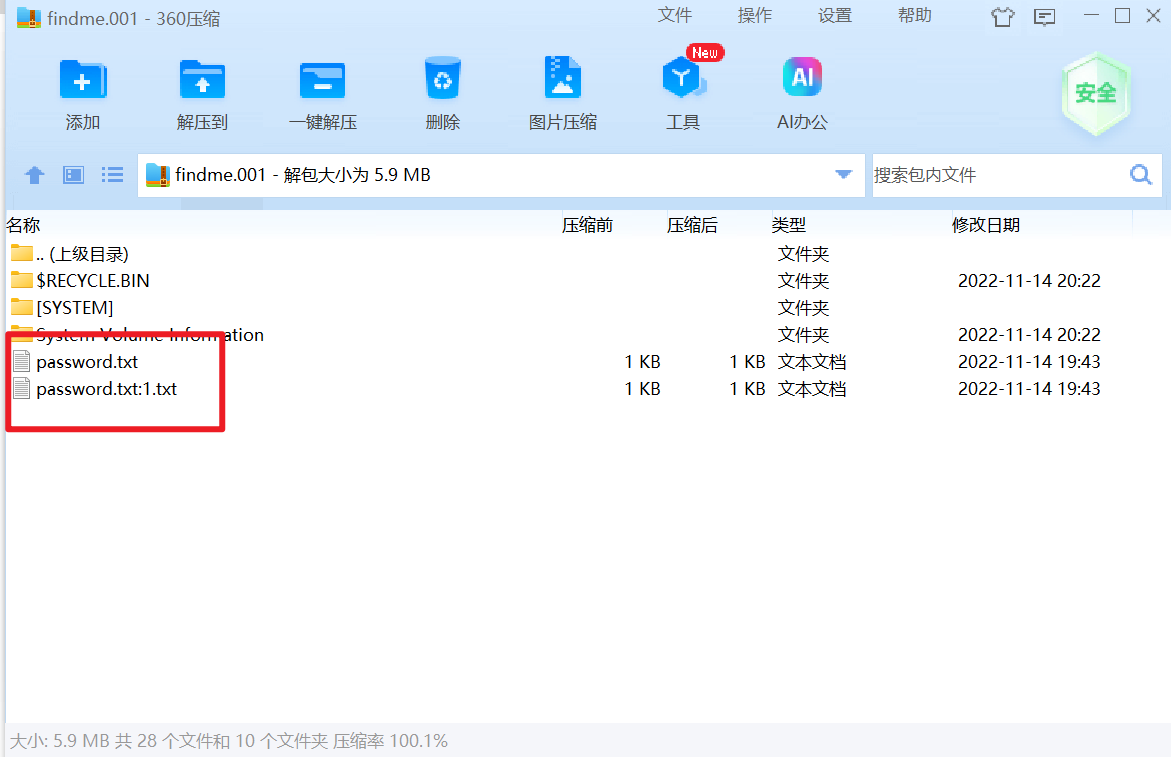Launch the AI办公 feature
Image resolution: width=1171 pixels, height=757 pixels.
(802, 79)
